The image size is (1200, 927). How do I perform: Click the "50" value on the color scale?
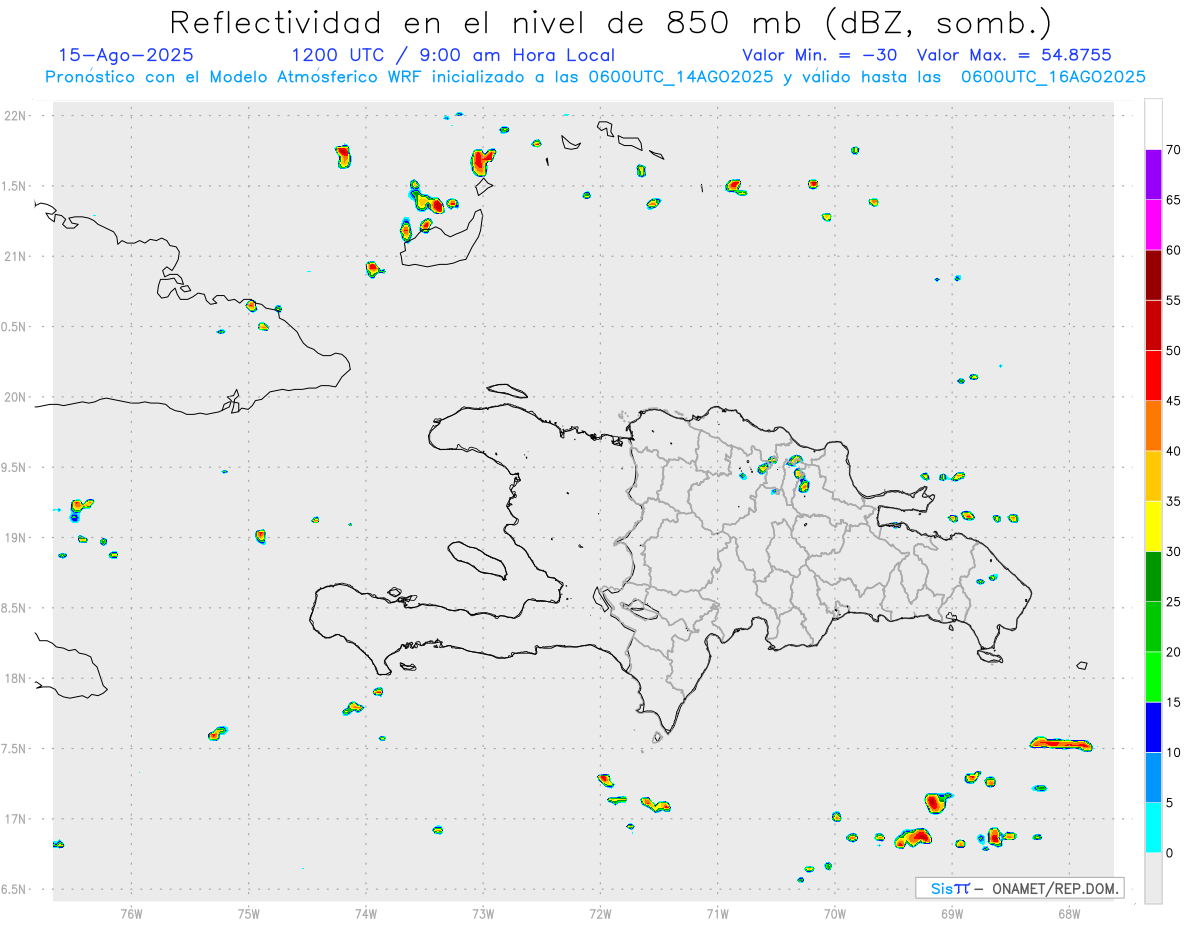(x=1173, y=351)
